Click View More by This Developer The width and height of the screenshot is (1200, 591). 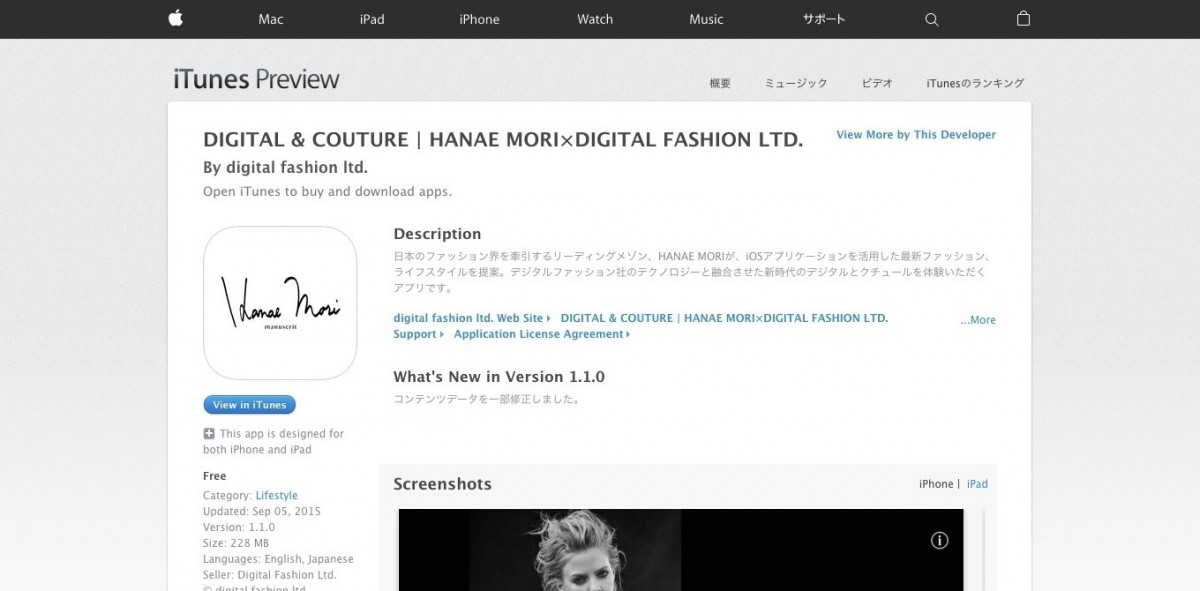[916, 135]
